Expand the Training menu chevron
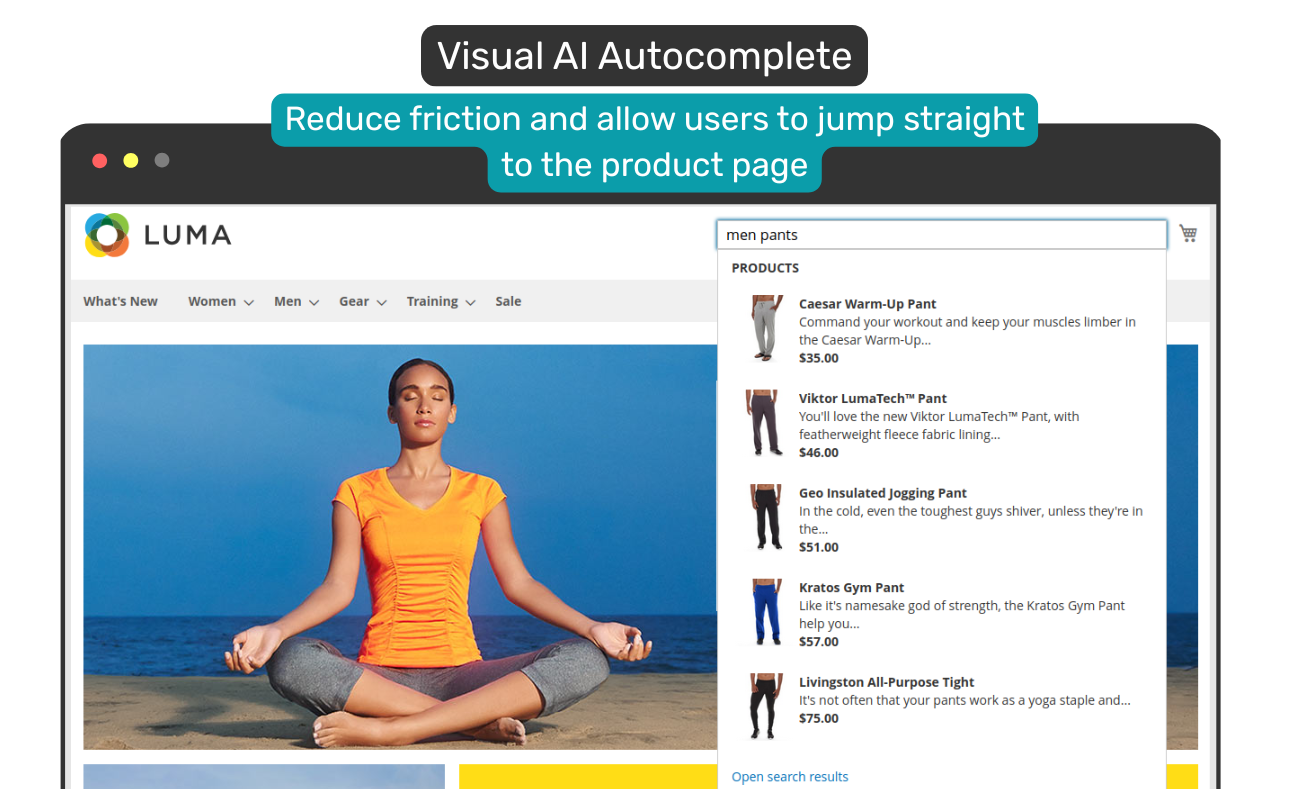 [470, 302]
